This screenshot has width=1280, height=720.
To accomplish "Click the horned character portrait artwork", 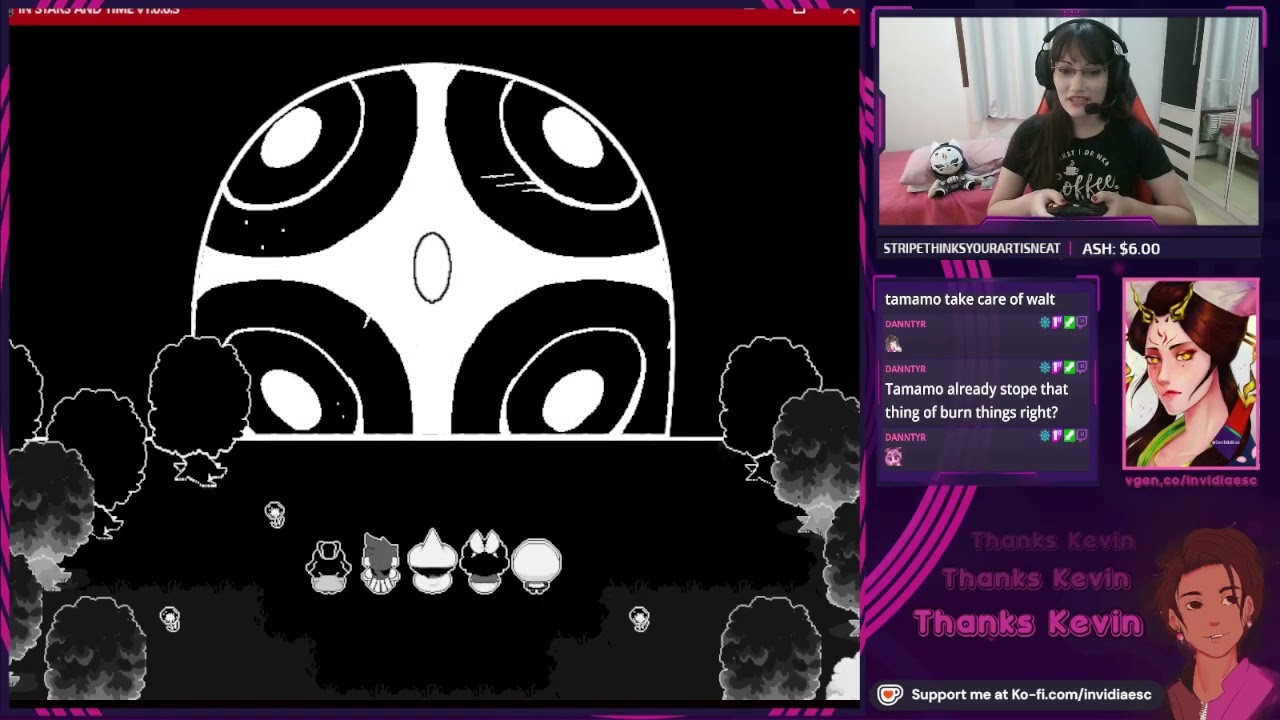I will coord(1190,373).
